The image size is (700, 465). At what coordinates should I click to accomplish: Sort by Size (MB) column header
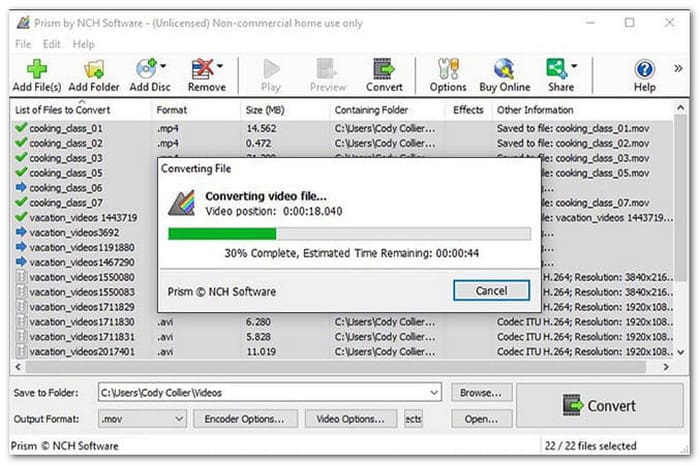pos(265,110)
